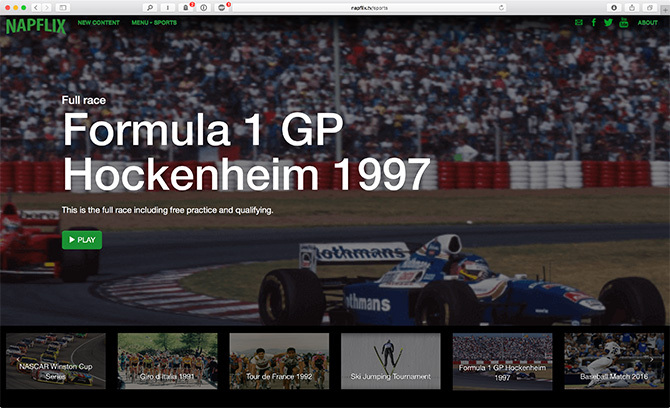Select the Tour de France 1992 thumbnail
The height and width of the screenshot is (408, 670).
279,361
